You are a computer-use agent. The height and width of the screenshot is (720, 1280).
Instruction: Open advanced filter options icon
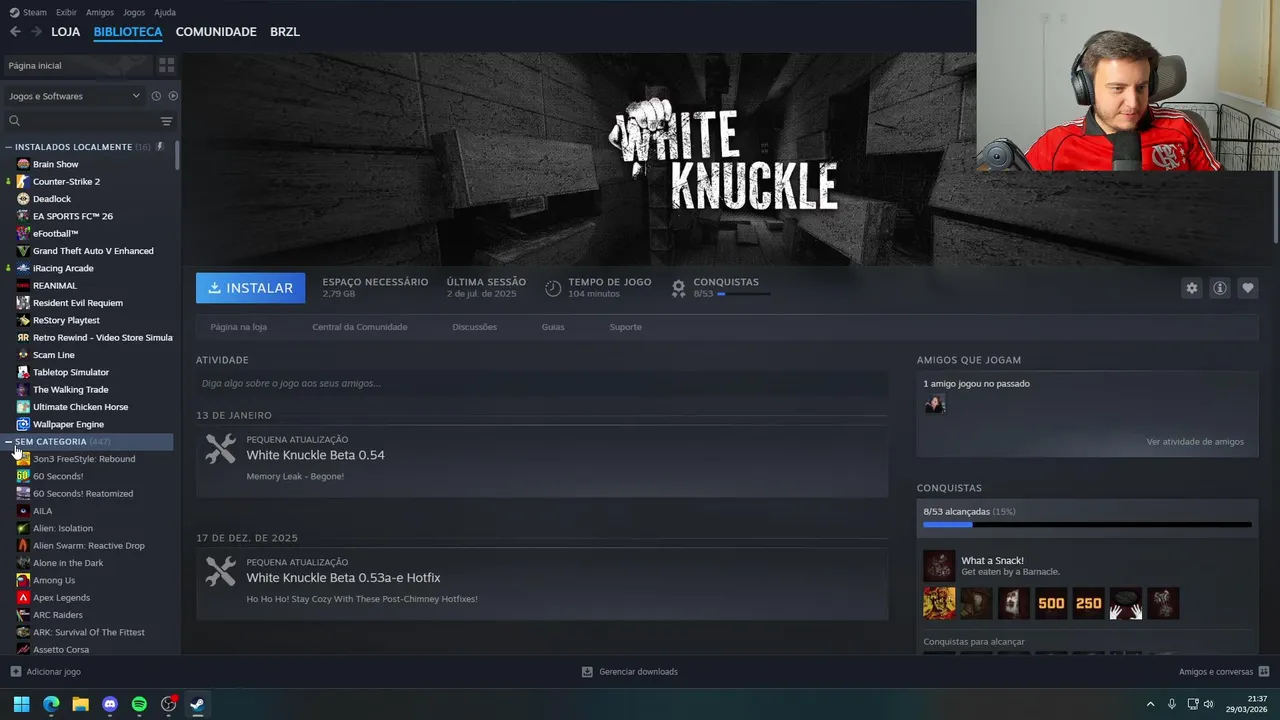[x=166, y=121]
